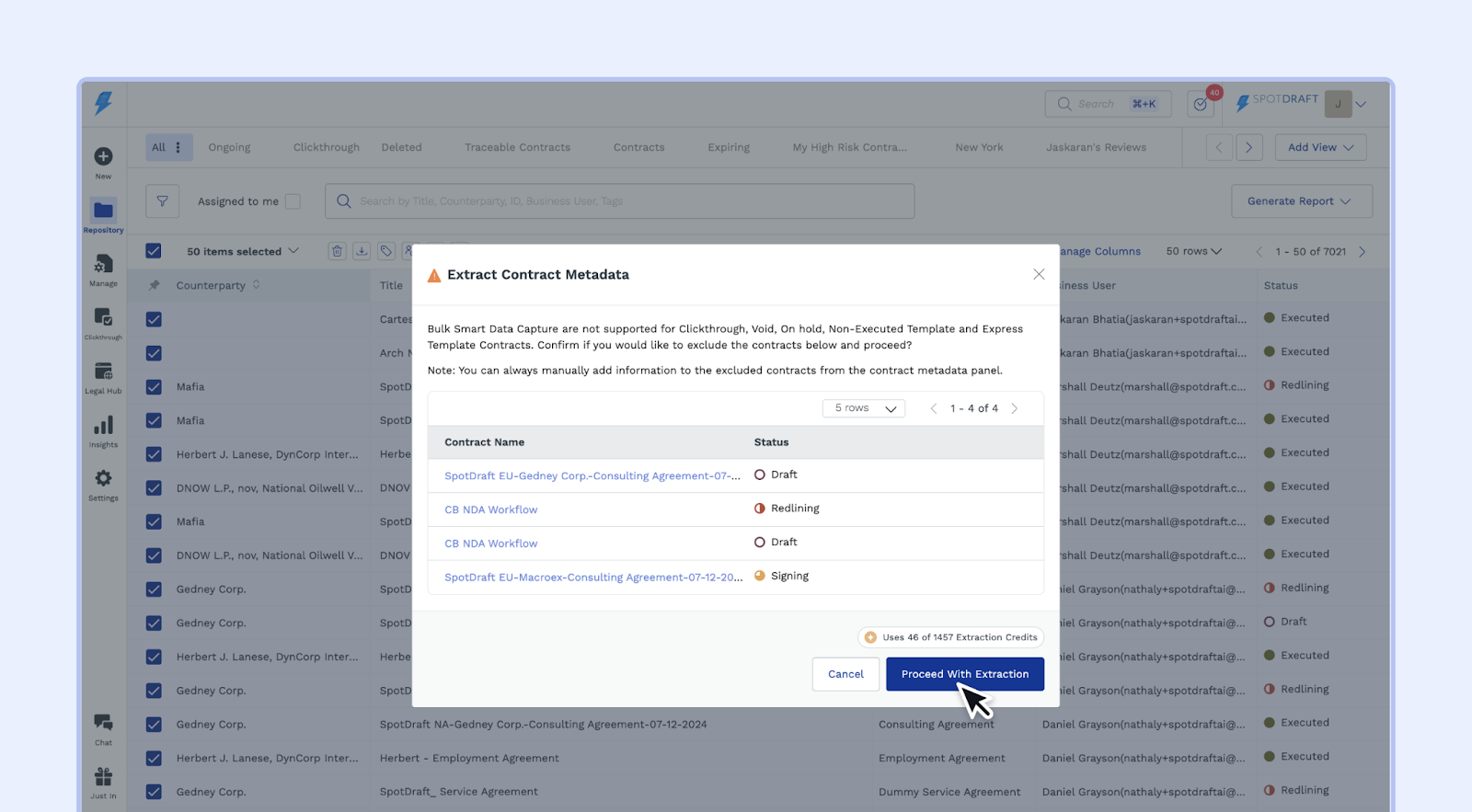Screen dimensions: 1472x812
Task: Toggle the Assigned to me checkbox
Action: click(x=293, y=201)
